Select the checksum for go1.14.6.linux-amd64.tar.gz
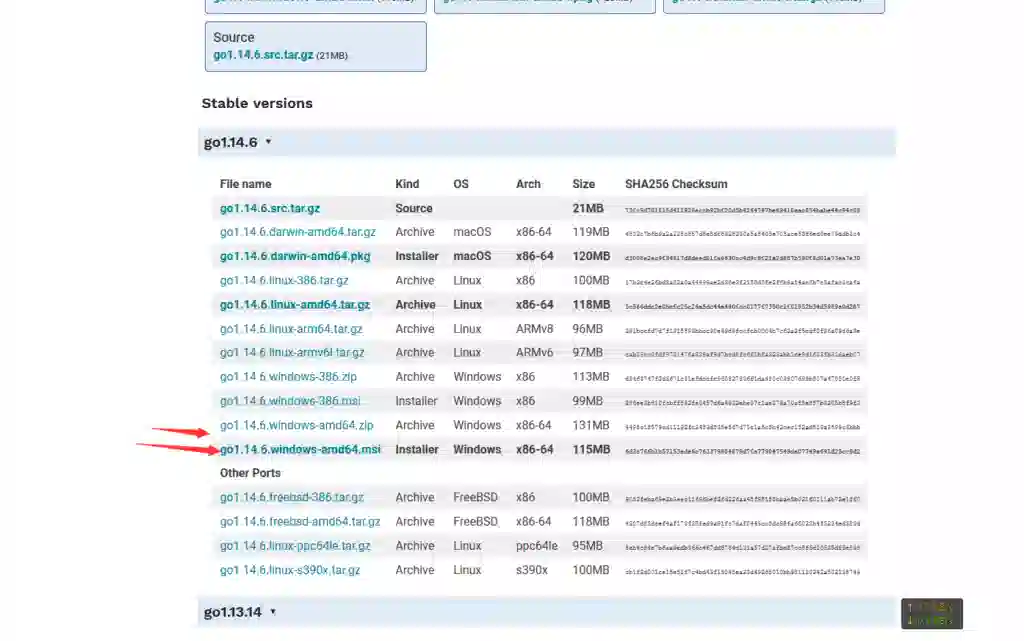 tap(743, 306)
